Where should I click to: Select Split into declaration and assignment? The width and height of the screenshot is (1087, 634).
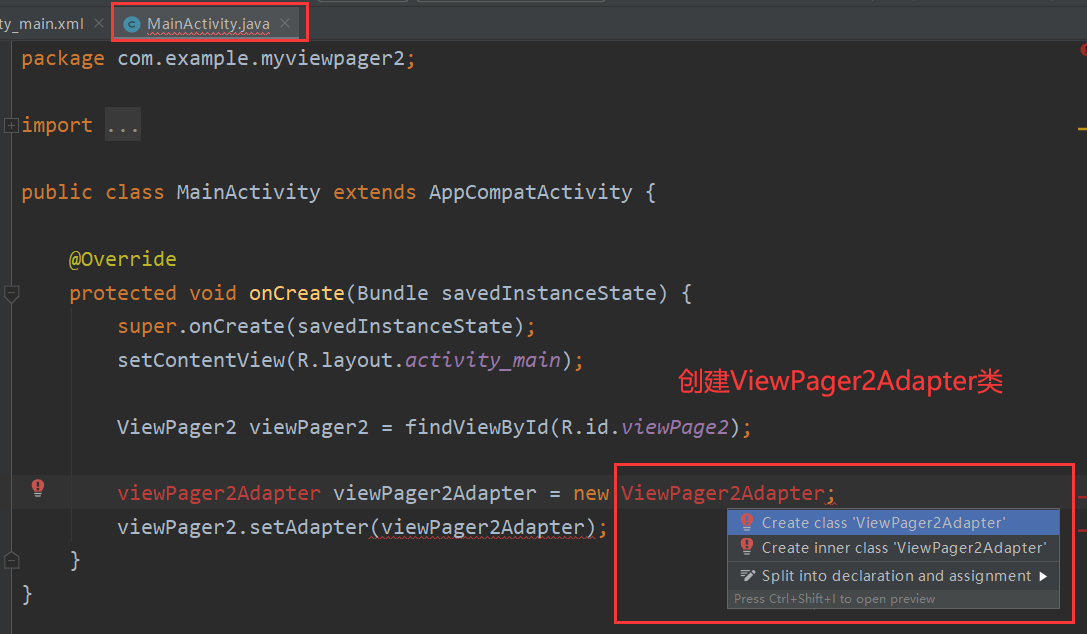tap(893, 576)
